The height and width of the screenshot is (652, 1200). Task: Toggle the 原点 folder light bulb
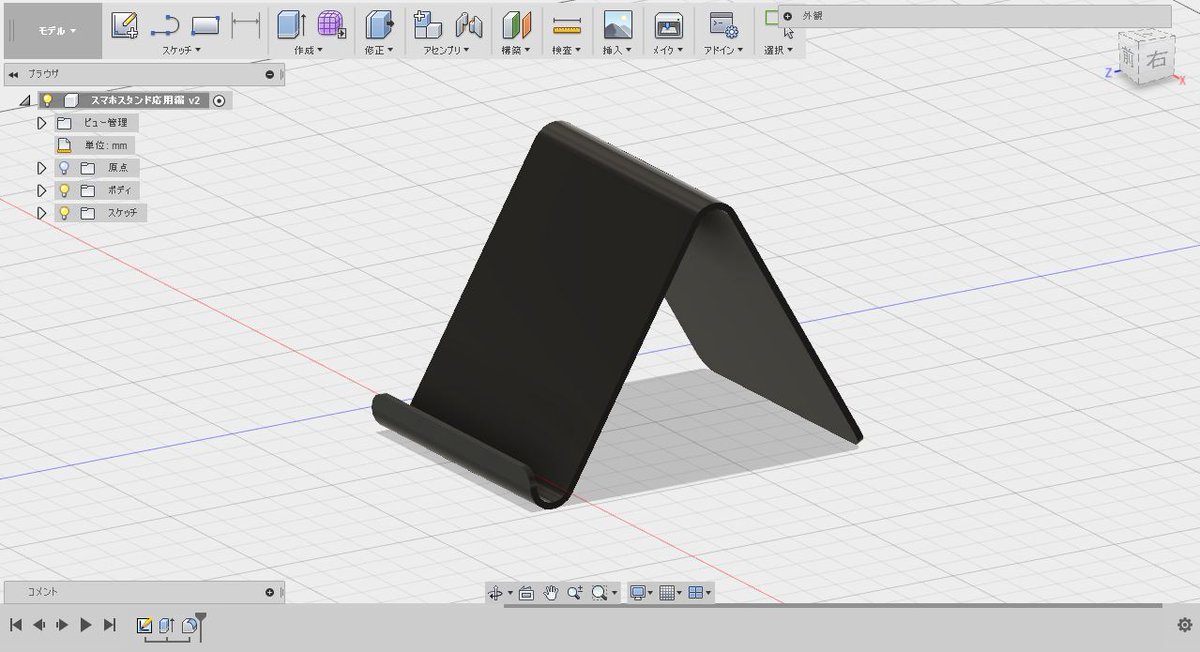[x=64, y=167]
